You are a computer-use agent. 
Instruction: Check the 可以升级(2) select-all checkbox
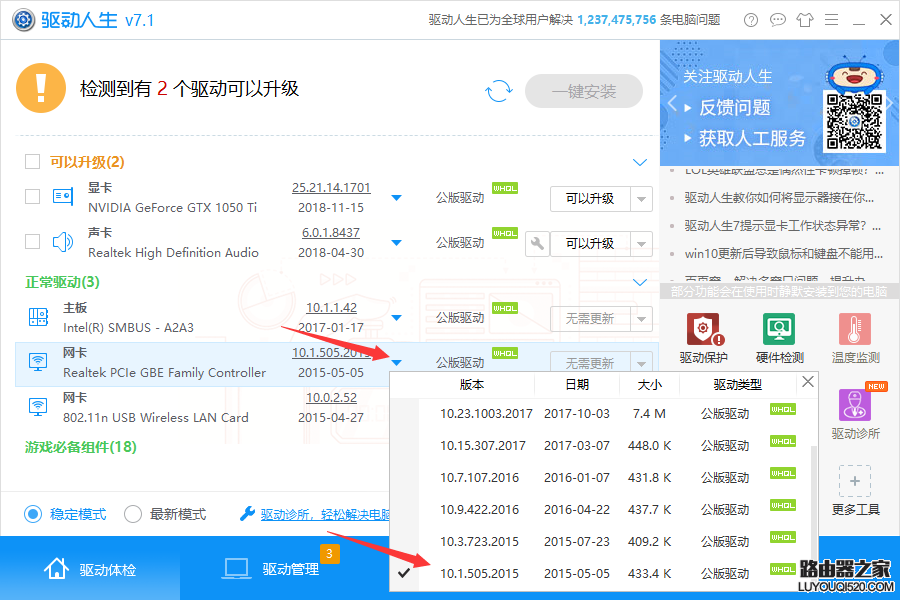click(32, 161)
